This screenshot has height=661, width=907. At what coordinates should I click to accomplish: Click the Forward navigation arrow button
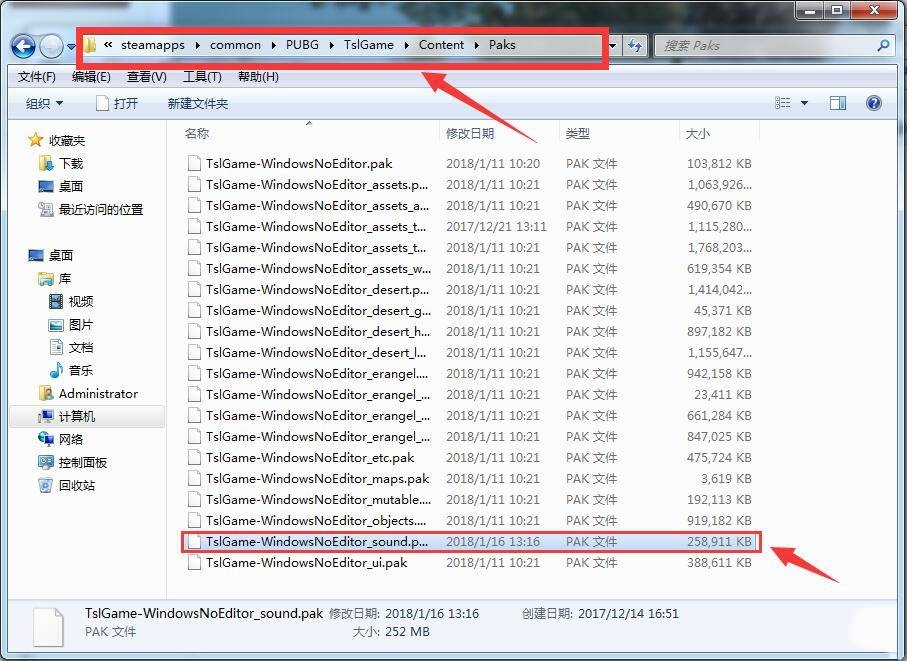[x=51, y=46]
